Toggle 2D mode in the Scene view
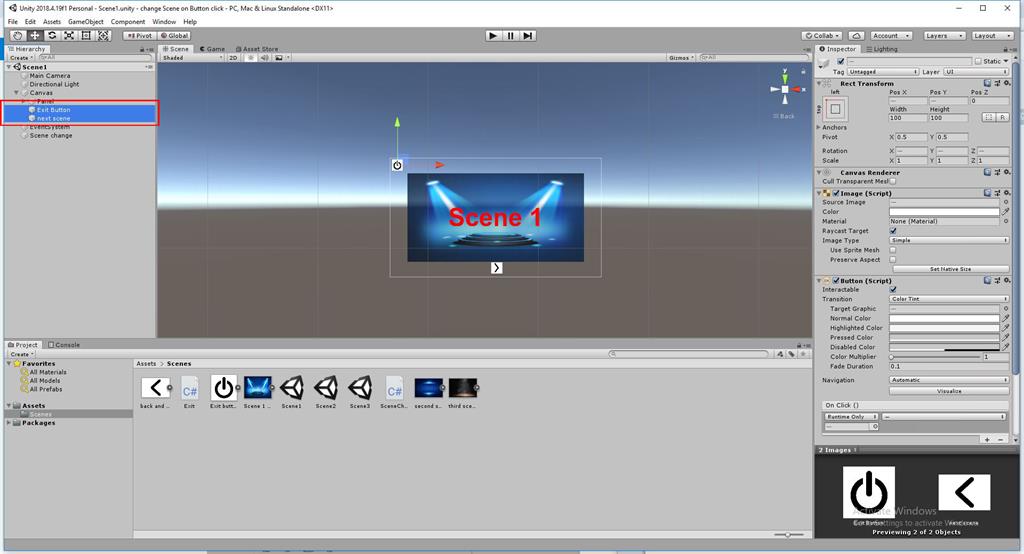1024x554 pixels. click(233, 57)
